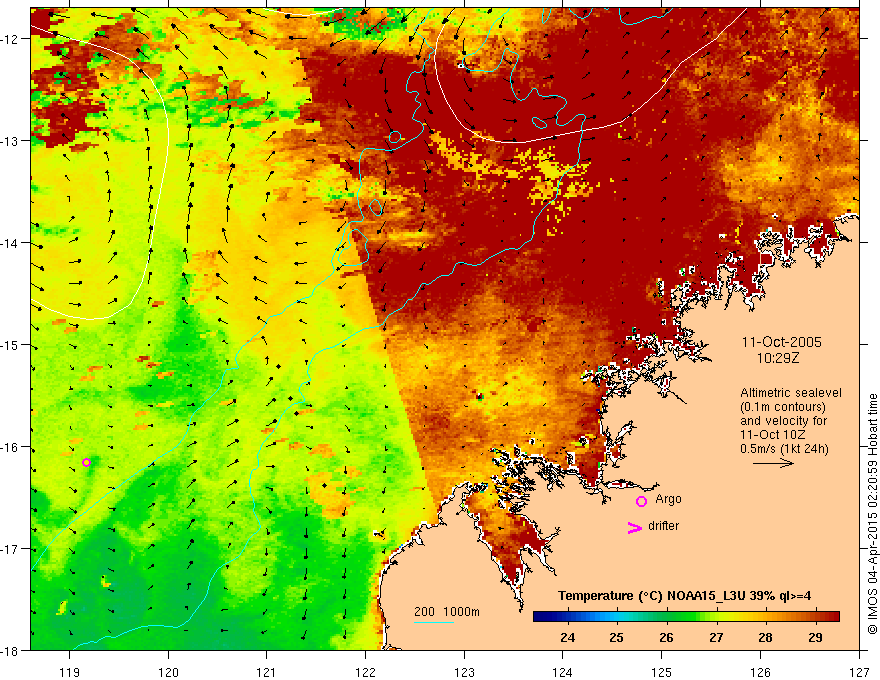
Task: Click latitude label -12
Action: point(9,39)
